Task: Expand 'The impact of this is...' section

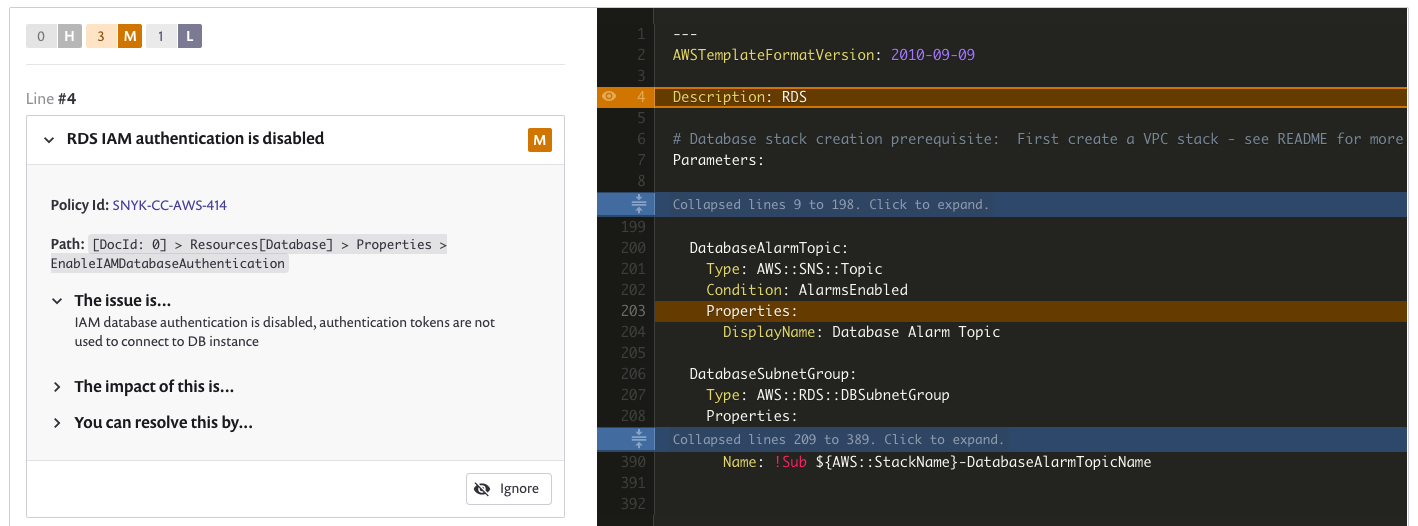Action: (x=58, y=386)
